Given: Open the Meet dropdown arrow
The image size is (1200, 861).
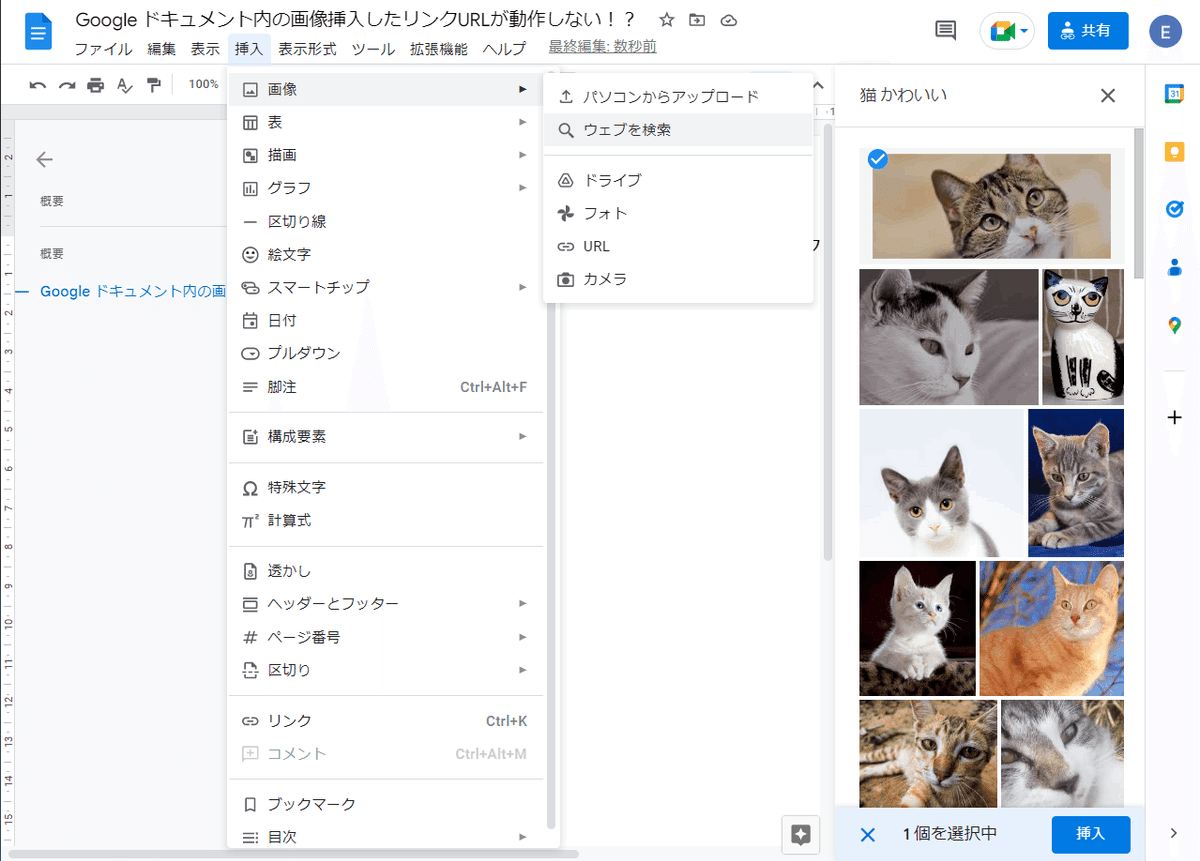Looking at the screenshot, I should pos(1022,31).
